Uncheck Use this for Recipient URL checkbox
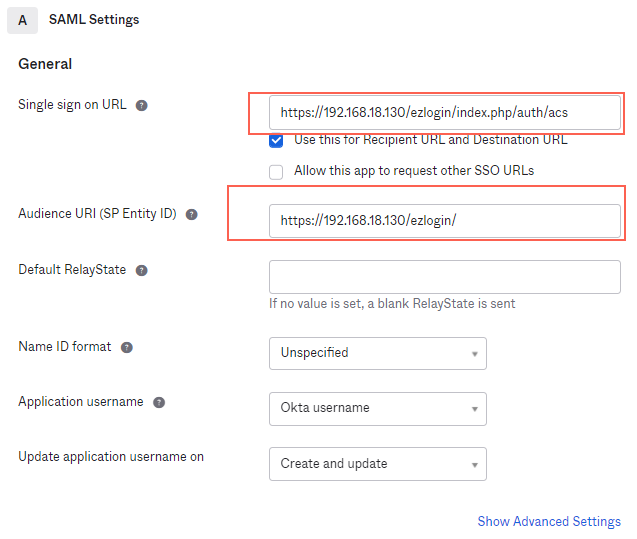The height and width of the screenshot is (539, 637). click(x=276, y=141)
